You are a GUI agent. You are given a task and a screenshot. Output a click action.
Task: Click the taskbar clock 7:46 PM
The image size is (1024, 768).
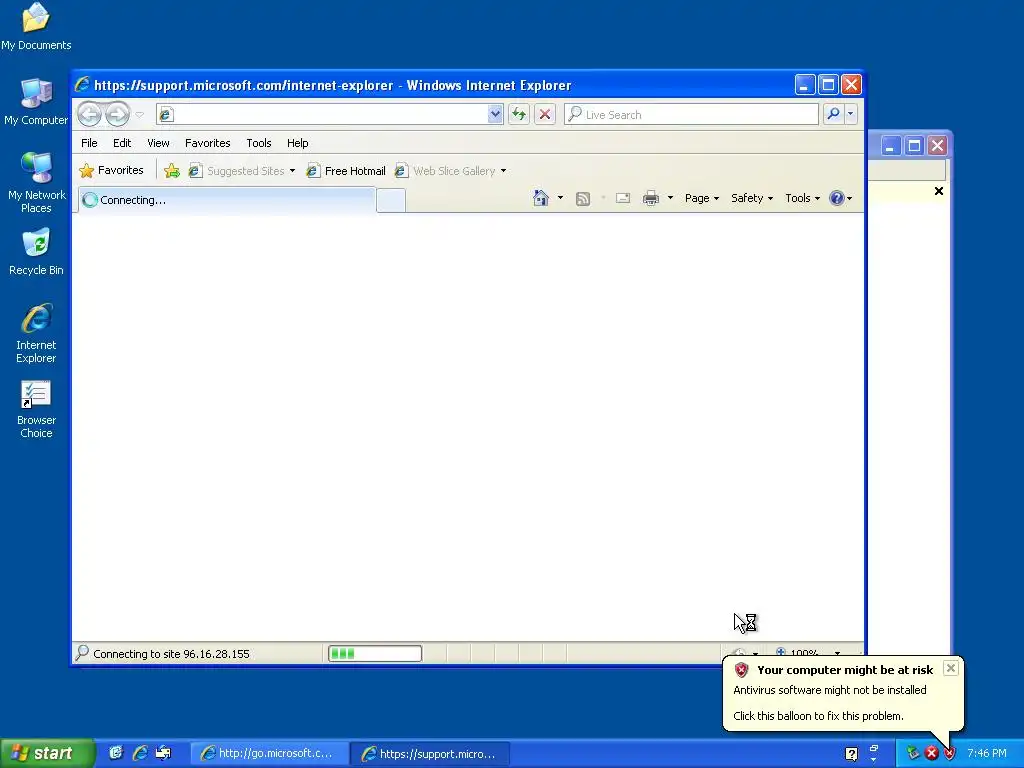pos(987,754)
